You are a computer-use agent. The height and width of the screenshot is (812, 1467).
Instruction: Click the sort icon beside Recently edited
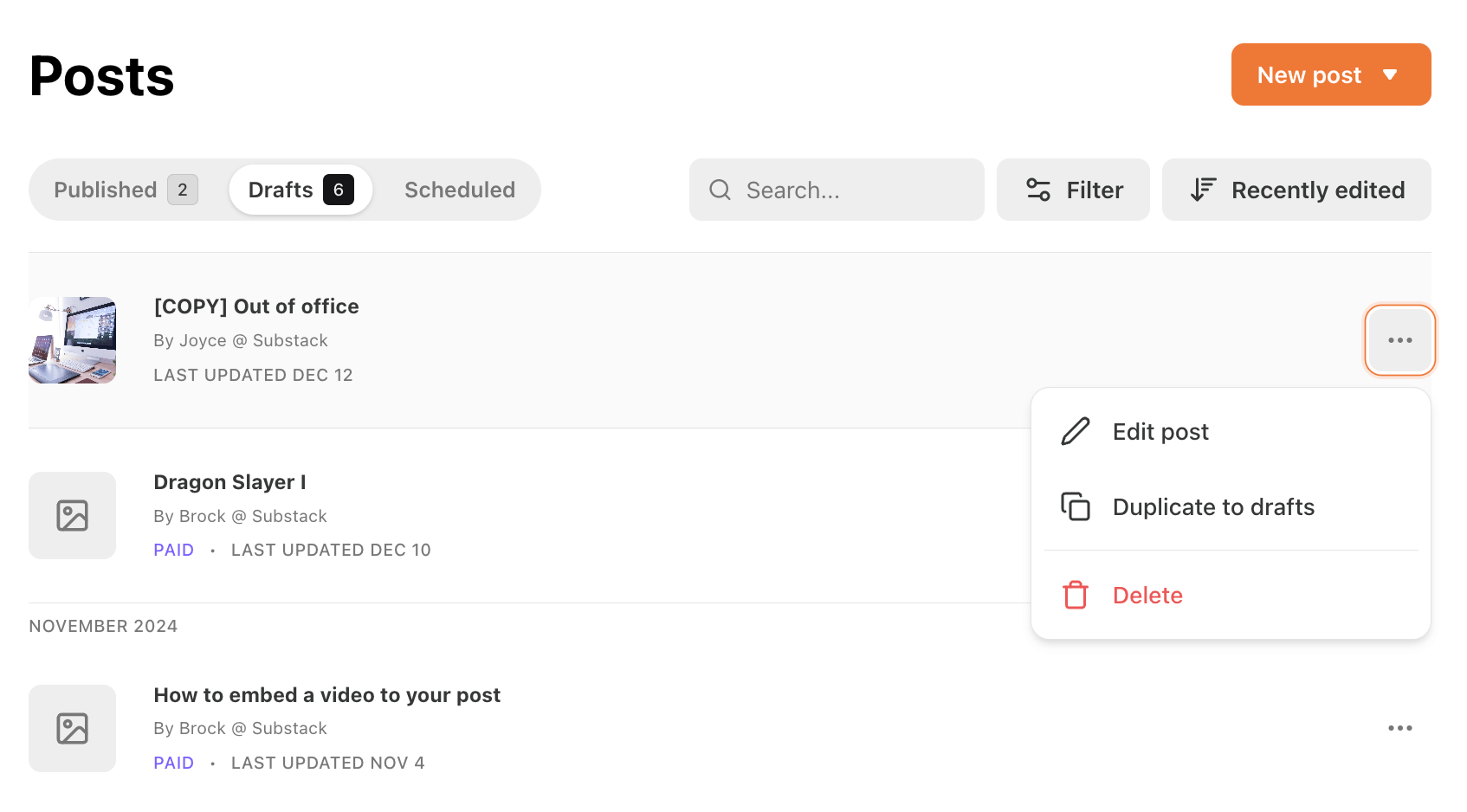(1203, 190)
